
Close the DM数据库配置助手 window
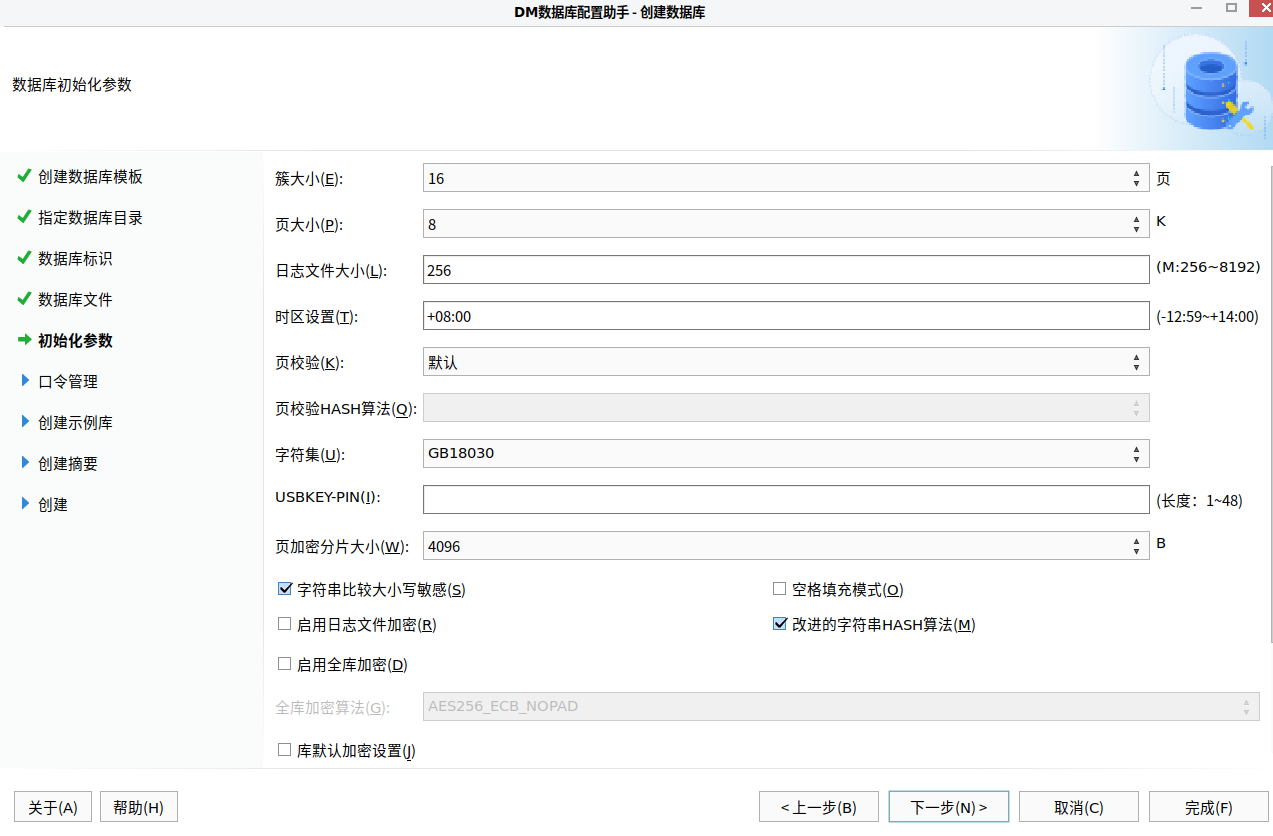pos(1260,7)
